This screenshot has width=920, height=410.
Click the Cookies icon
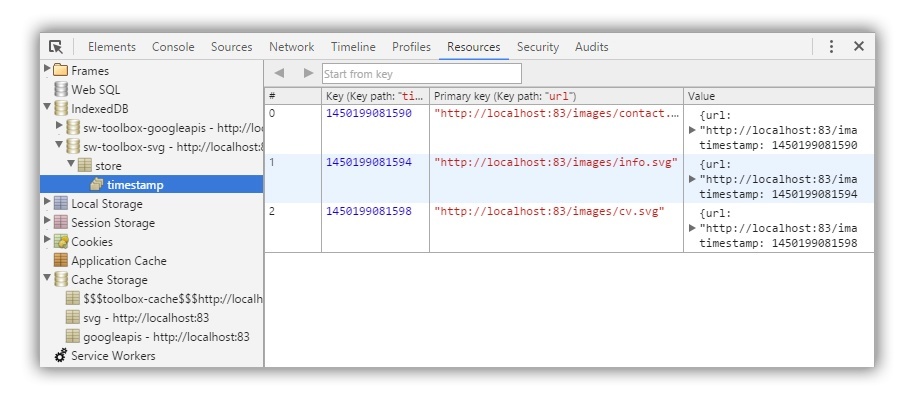[60, 241]
